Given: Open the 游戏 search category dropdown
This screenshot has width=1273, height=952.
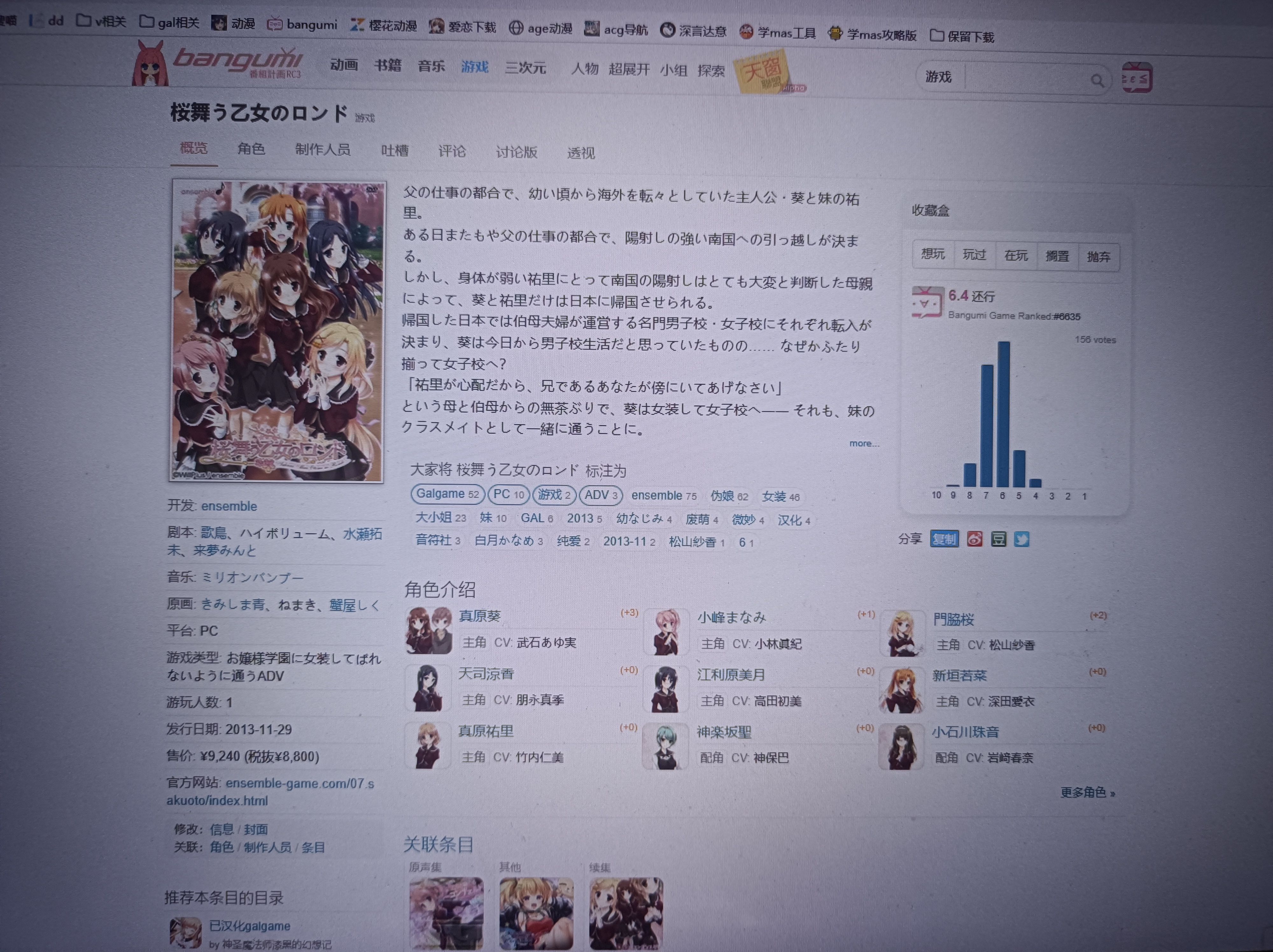Looking at the screenshot, I should (x=939, y=76).
